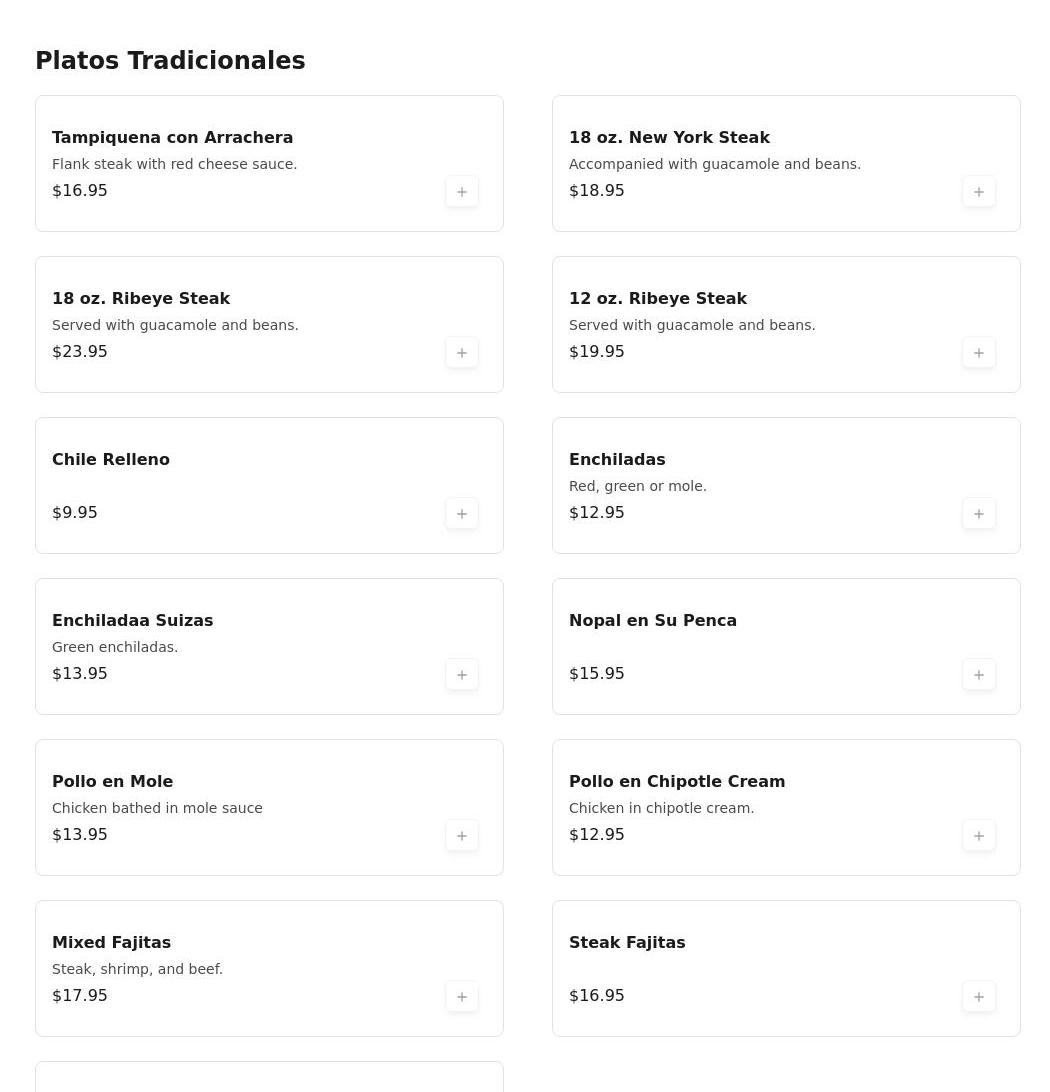Add Tampiquena con Arrachera to order

tap(462, 192)
